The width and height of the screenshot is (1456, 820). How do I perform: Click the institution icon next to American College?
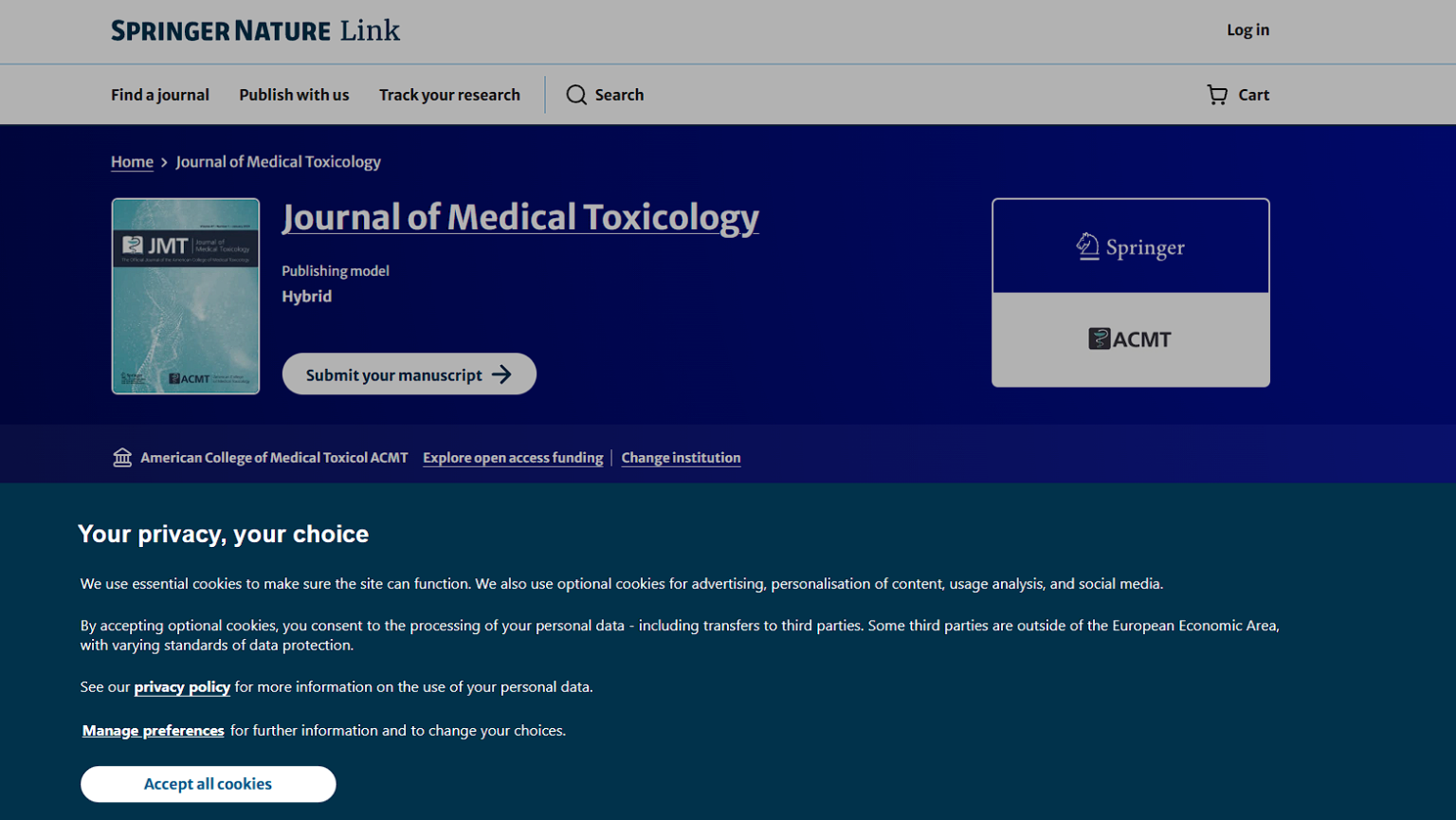(x=122, y=457)
